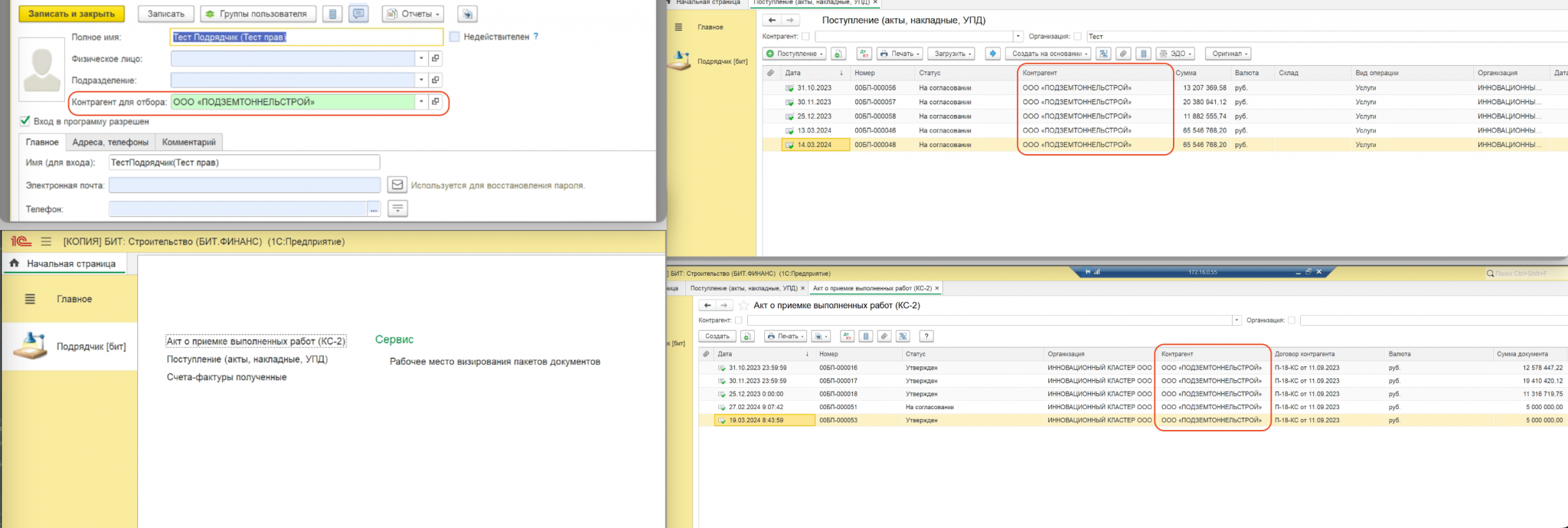This screenshot has width=1568, height=528.
Task: Expand the Контрагент для отбора dropdown
Action: (x=421, y=101)
